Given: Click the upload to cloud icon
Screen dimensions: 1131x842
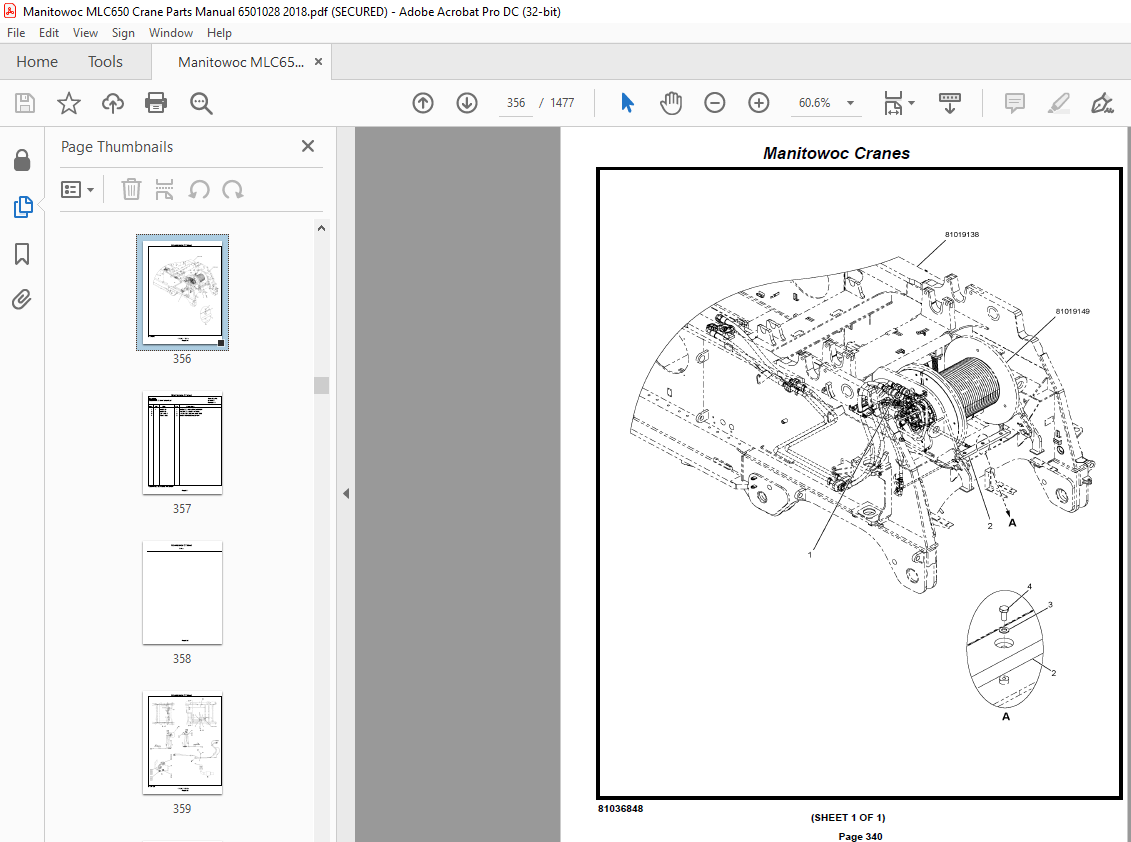Looking at the screenshot, I should click(113, 103).
